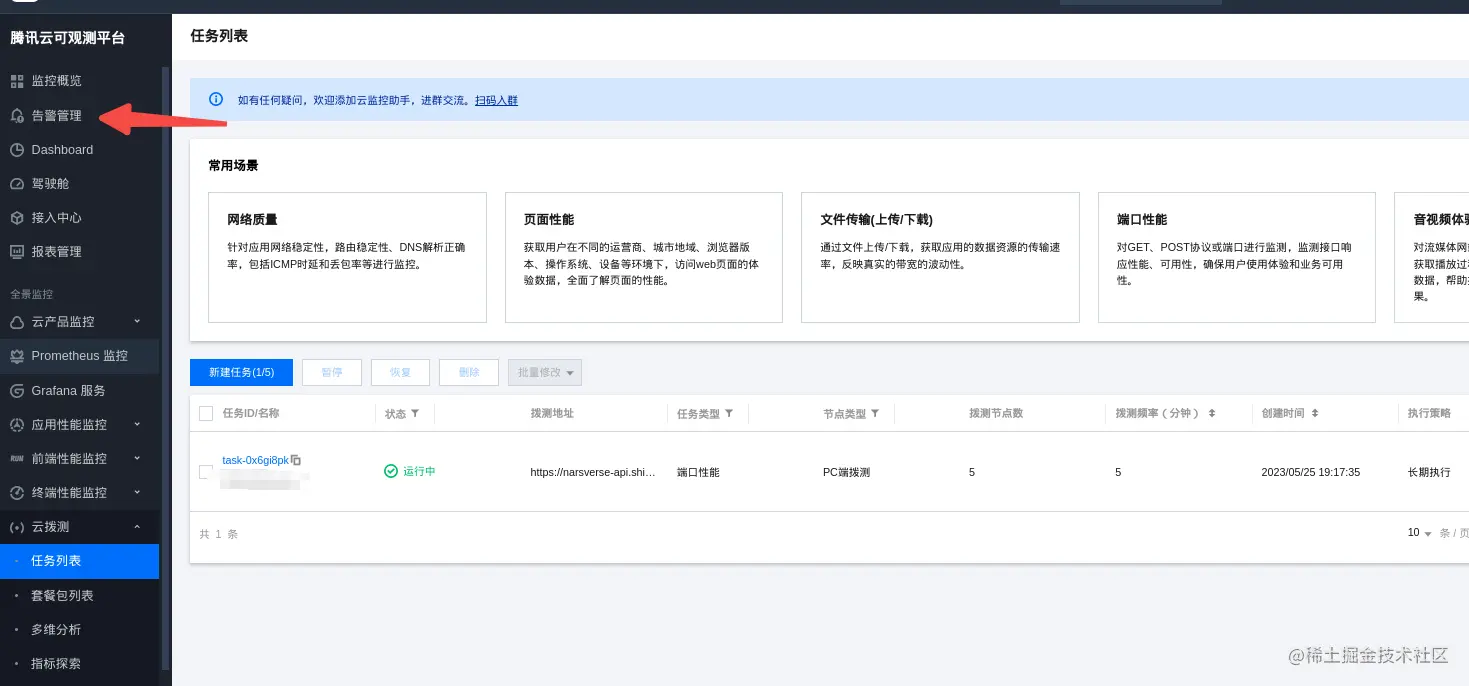Viewport: 1469px width, 686px height.
Task: Select the 页面性能 scenario card
Action: 644,257
